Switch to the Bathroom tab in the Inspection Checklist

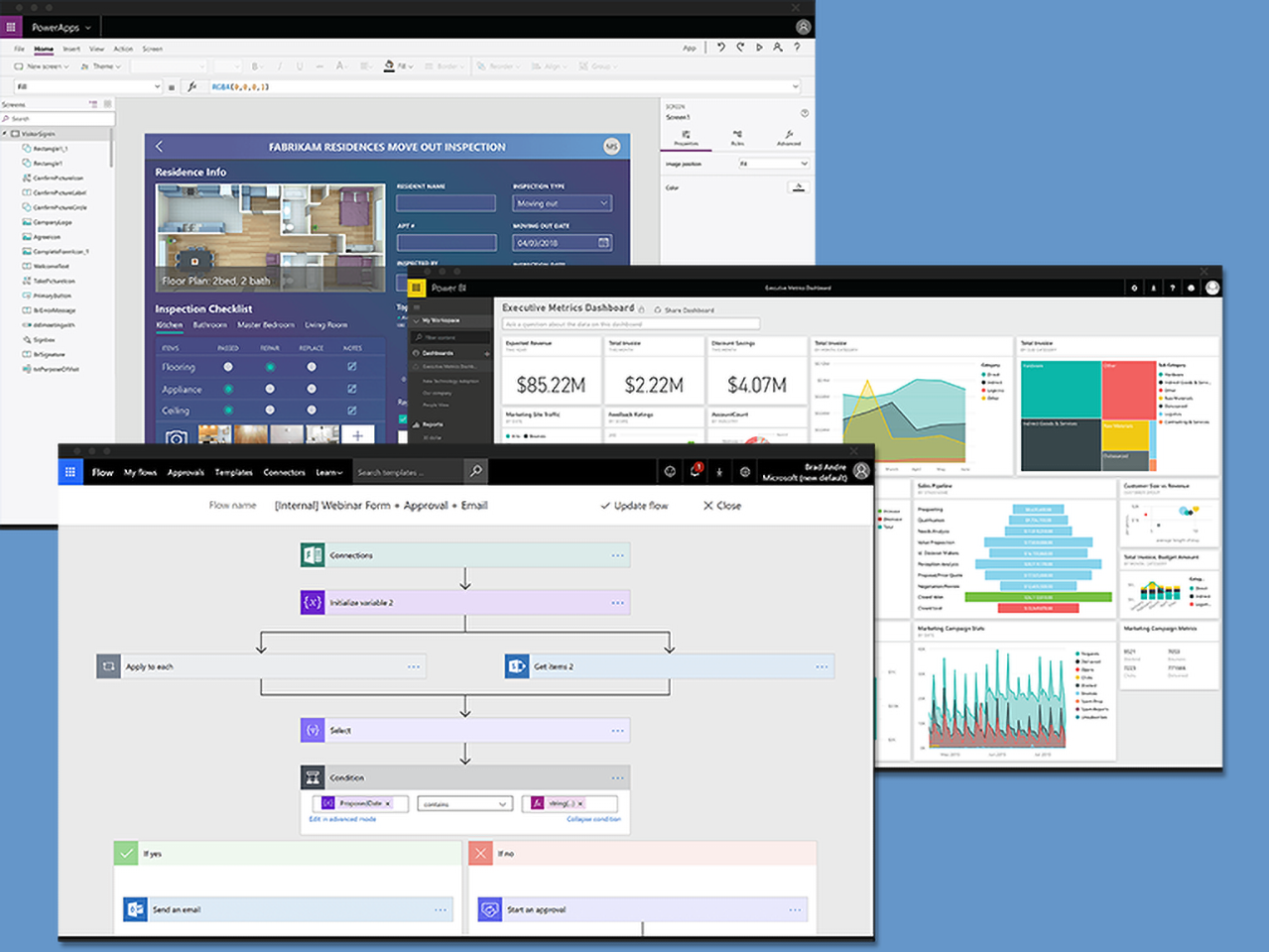pyautogui.click(x=209, y=325)
